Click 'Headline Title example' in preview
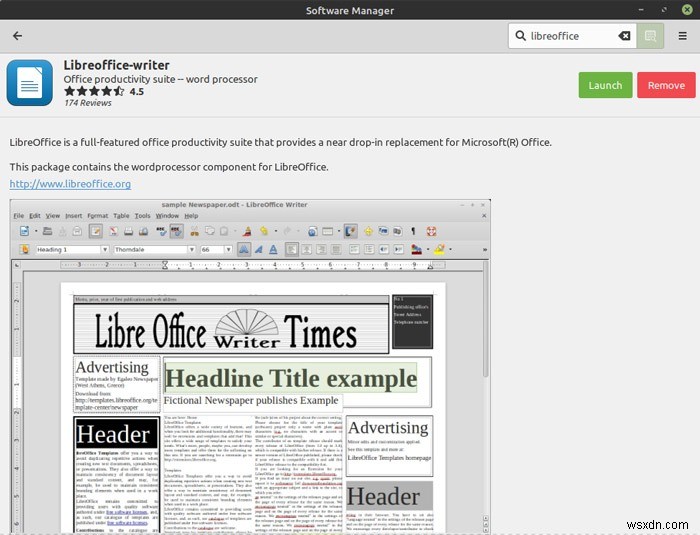700x535 pixels. point(291,379)
